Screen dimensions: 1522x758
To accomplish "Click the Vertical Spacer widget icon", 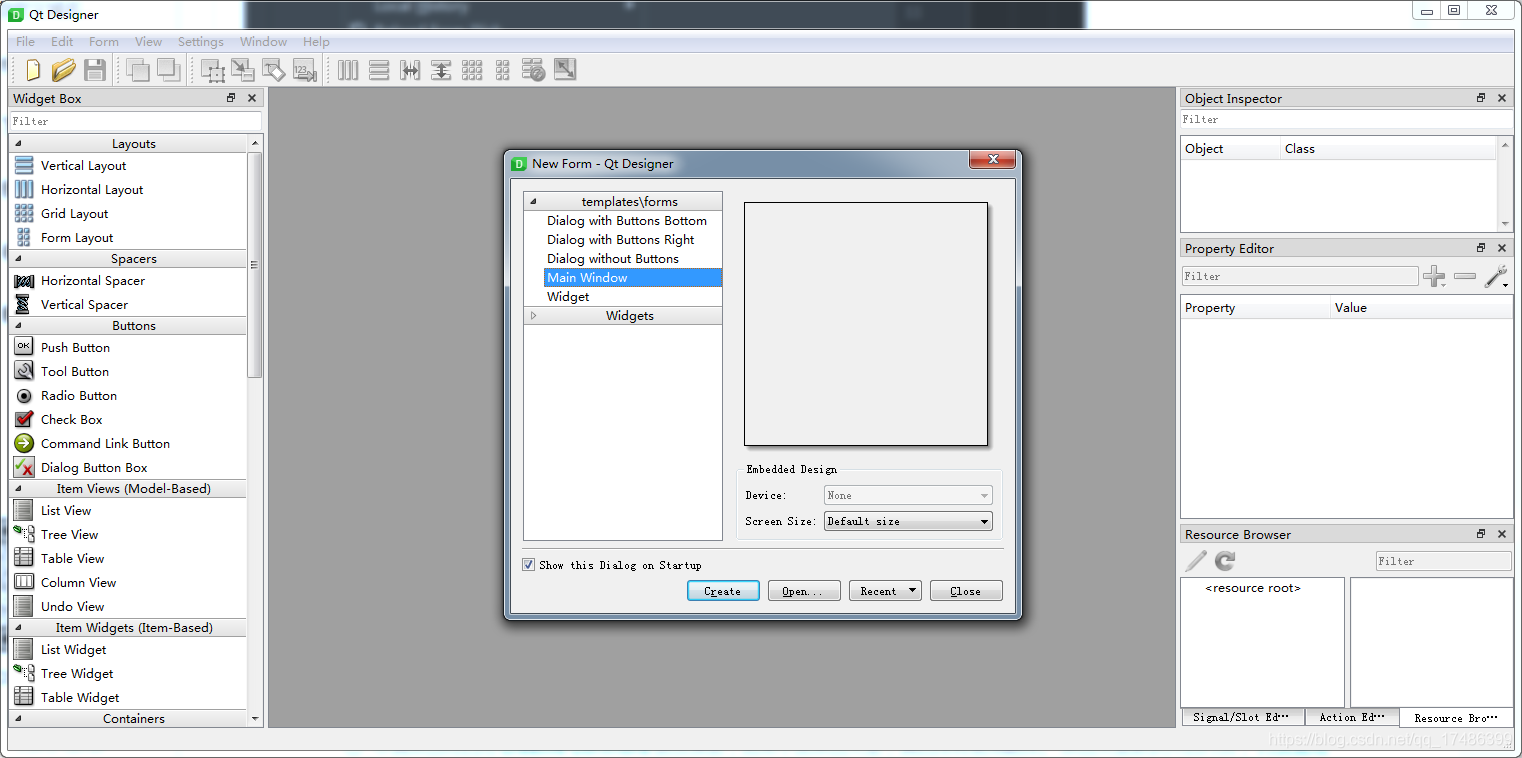I will [24, 304].
